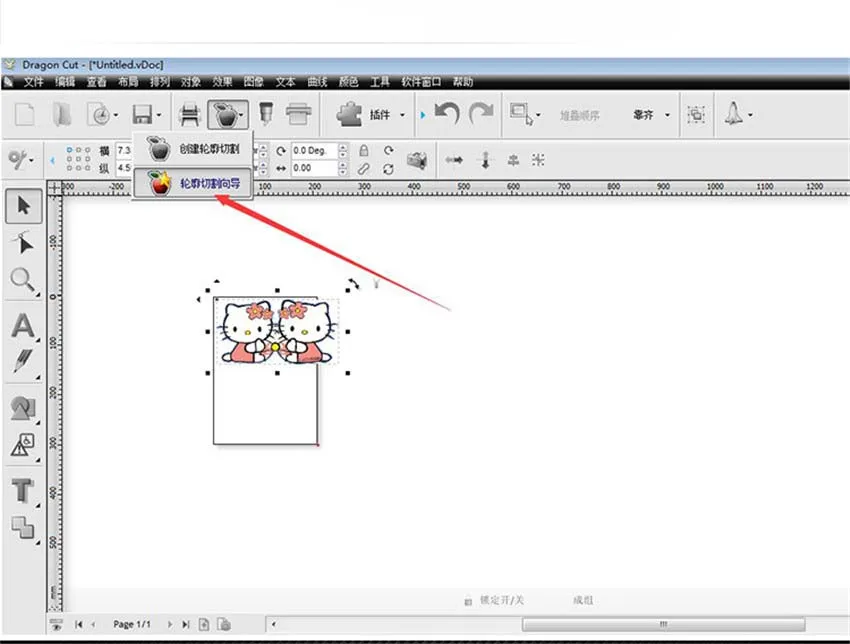Click the 插件 button label
The image size is (850, 644).
[x=379, y=115]
